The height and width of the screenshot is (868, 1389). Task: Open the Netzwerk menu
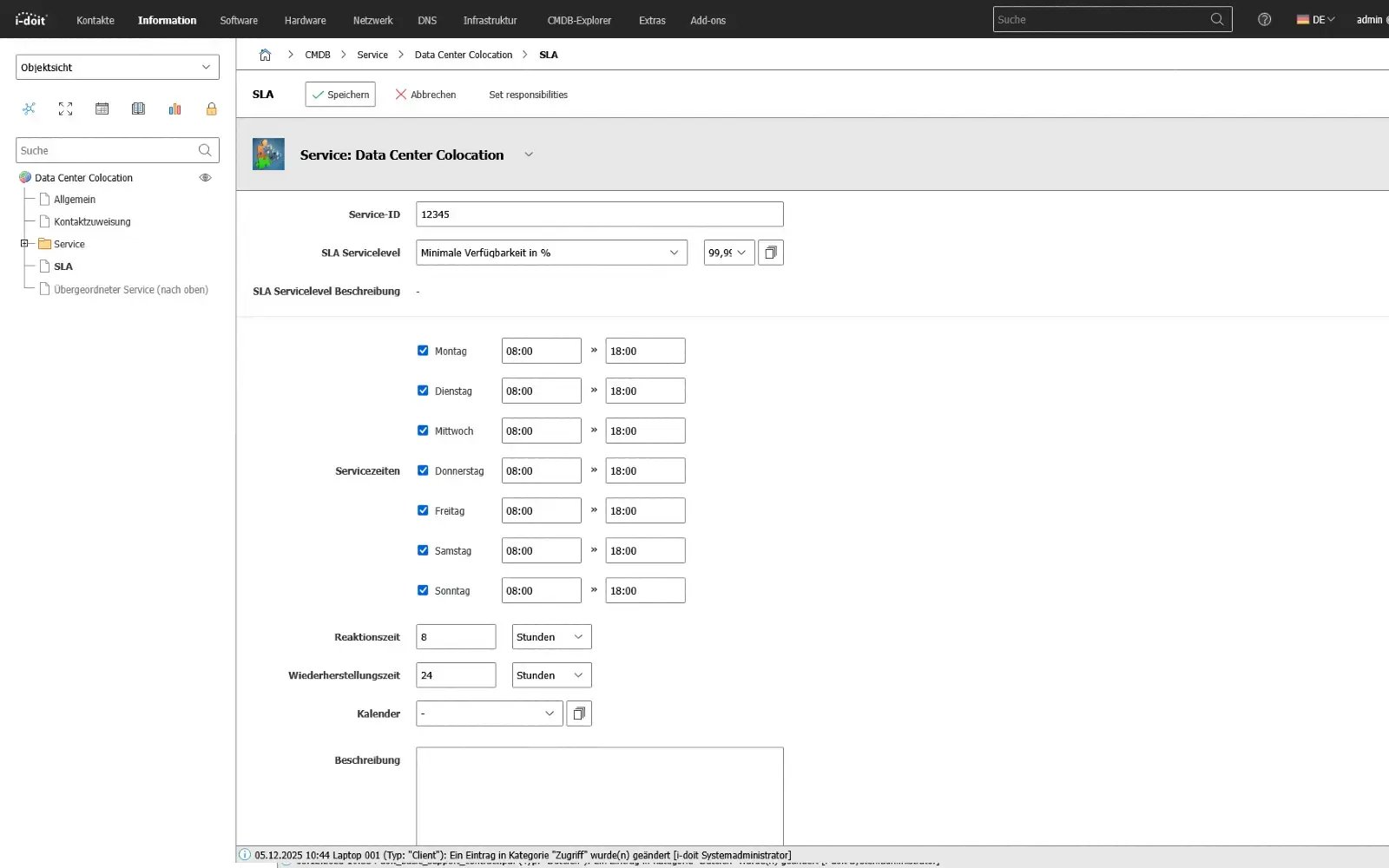pos(372,20)
